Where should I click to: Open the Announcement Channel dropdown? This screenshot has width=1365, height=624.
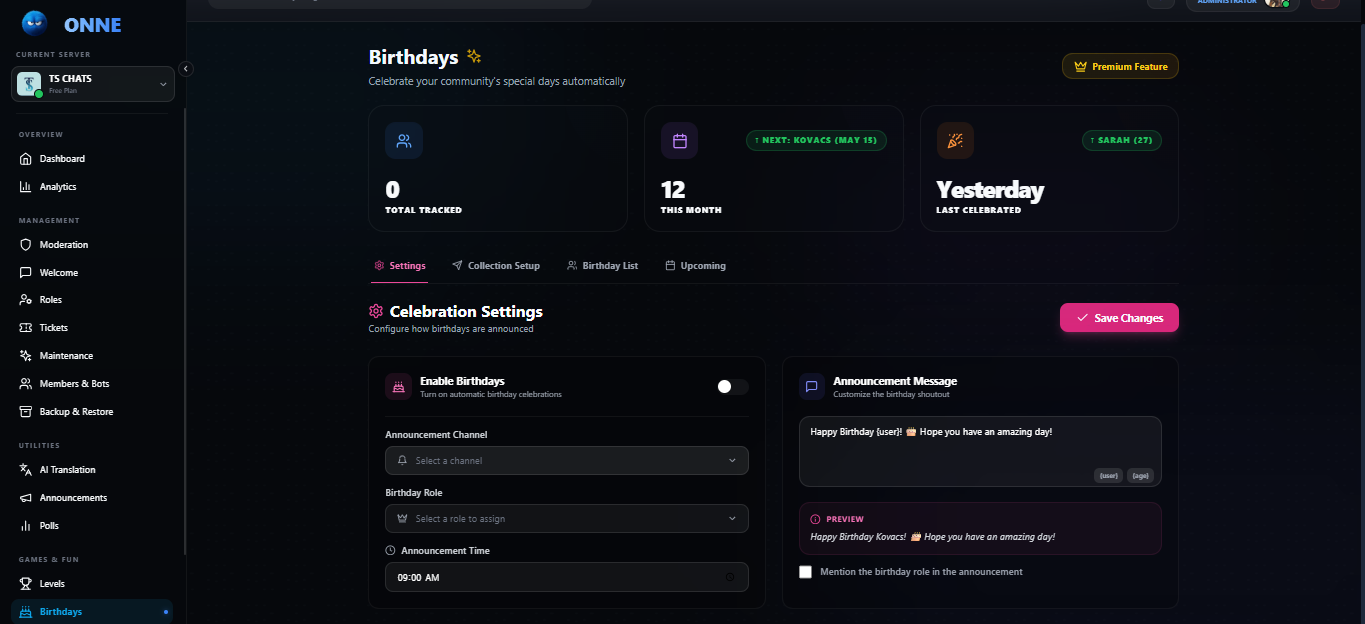(566, 461)
